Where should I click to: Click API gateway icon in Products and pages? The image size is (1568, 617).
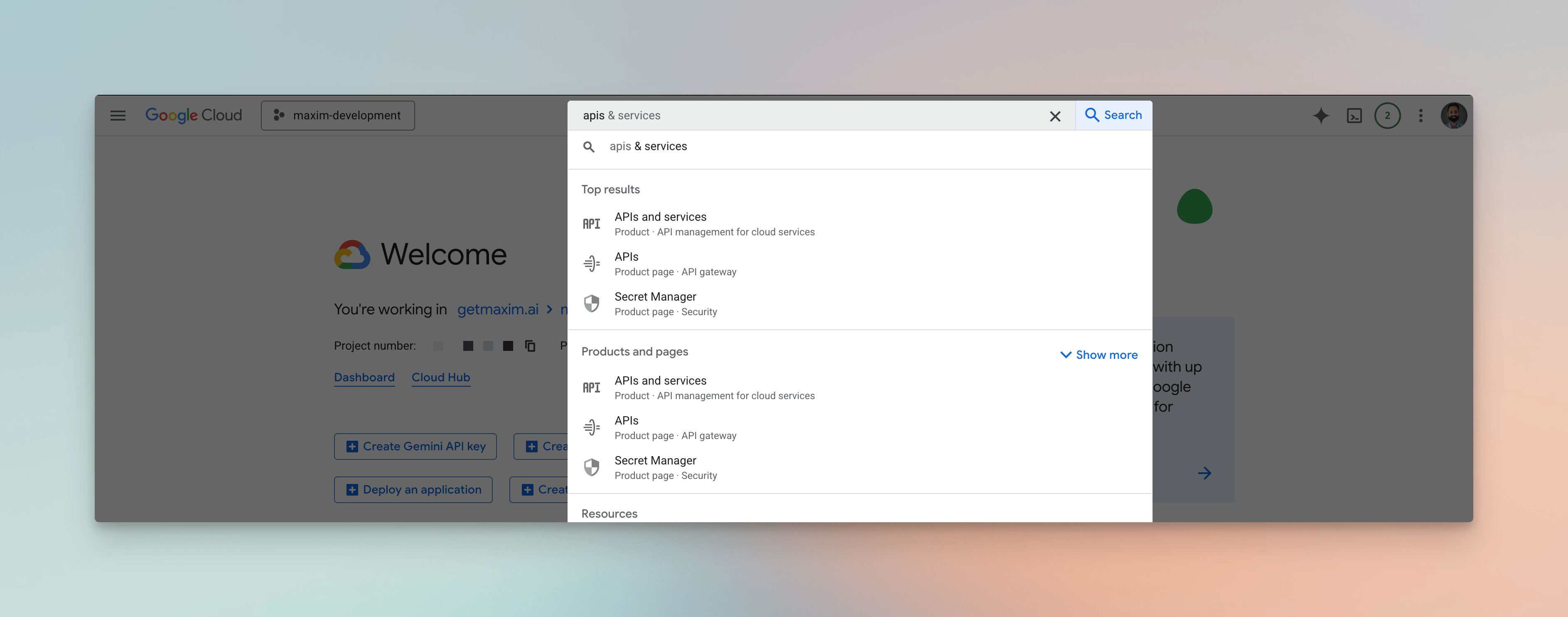coord(592,427)
